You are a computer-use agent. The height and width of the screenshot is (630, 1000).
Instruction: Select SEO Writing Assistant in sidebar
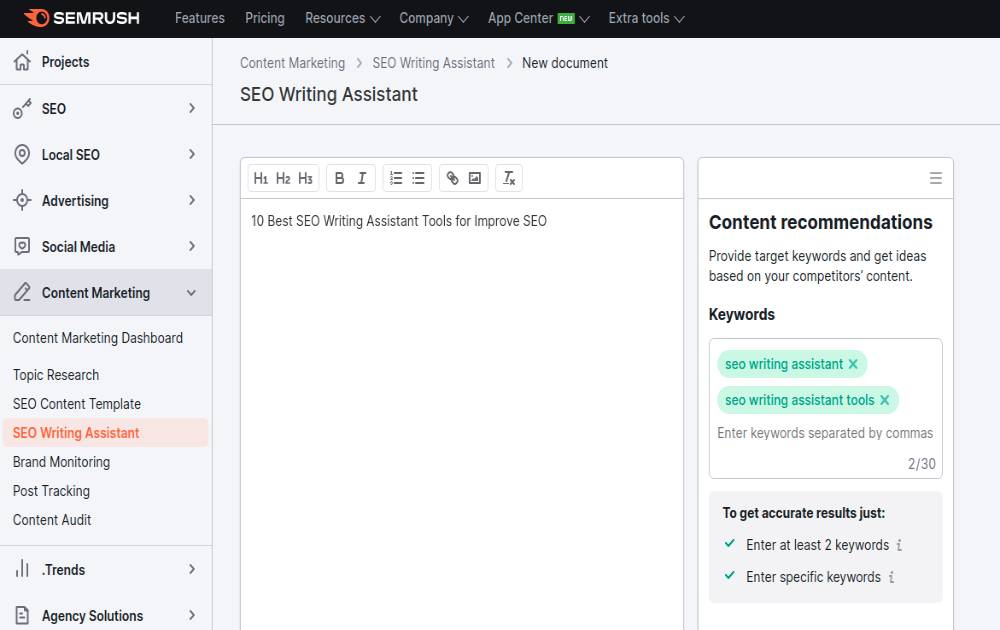tap(105, 432)
